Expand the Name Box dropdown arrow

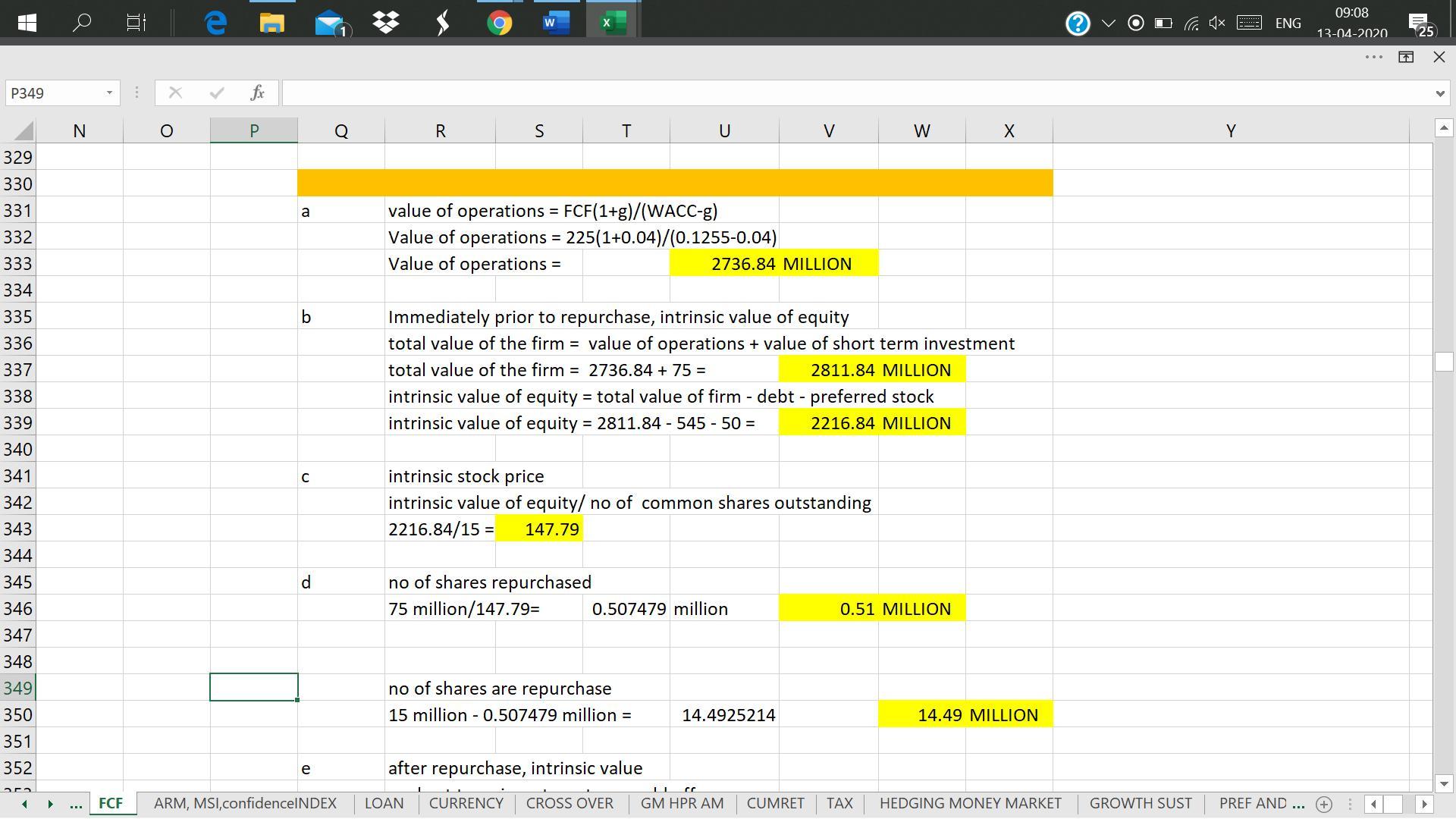[x=109, y=93]
